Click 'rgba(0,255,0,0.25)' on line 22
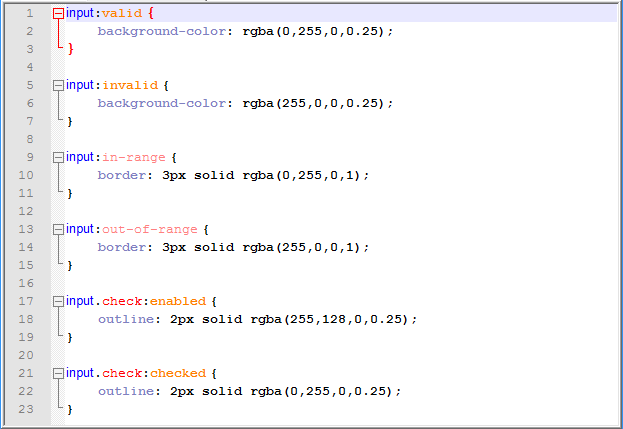This screenshot has height=429, width=623. pyautogui.click(x=321, y=391)
